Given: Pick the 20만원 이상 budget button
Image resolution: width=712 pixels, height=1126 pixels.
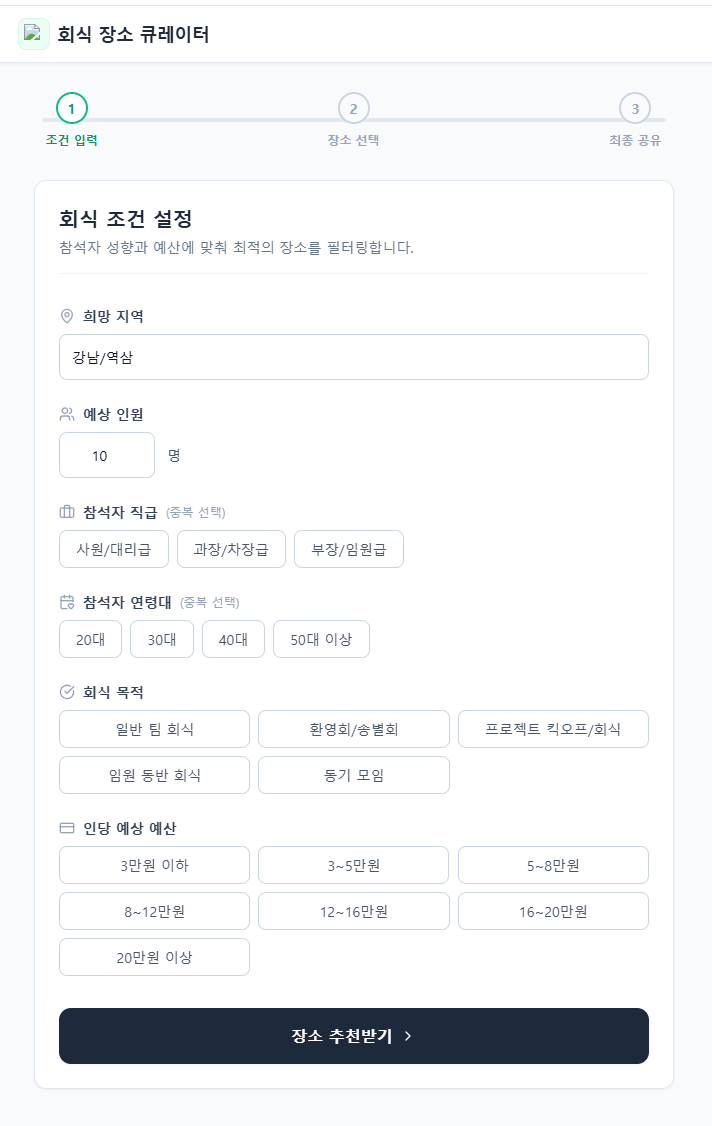Looking at the screenshot, I should [x=154, y=957].
